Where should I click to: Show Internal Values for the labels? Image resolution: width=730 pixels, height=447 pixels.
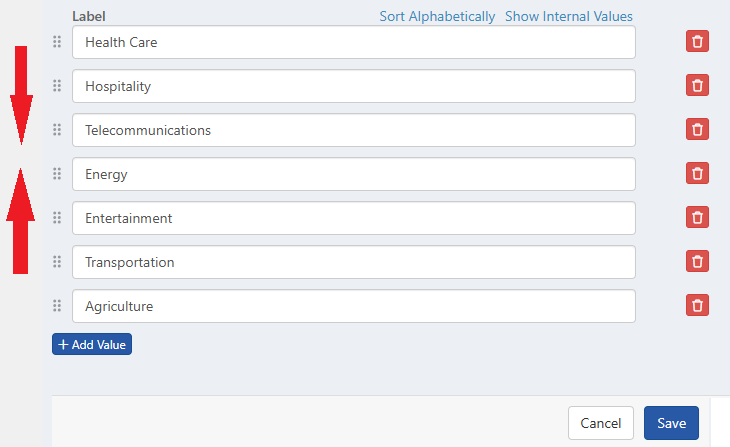click(568, 16)
